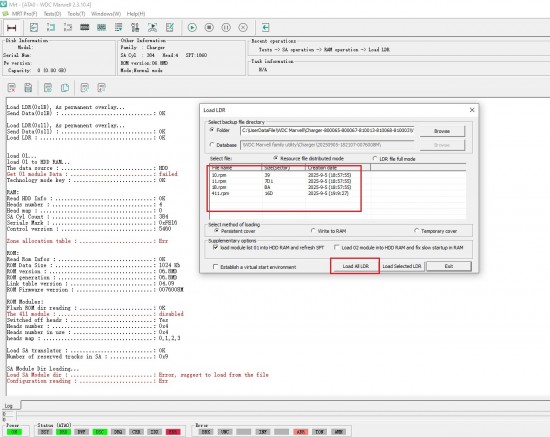550x437 pixels.
Task: Switch to the Log tab
Action: (x=9, y=406)
